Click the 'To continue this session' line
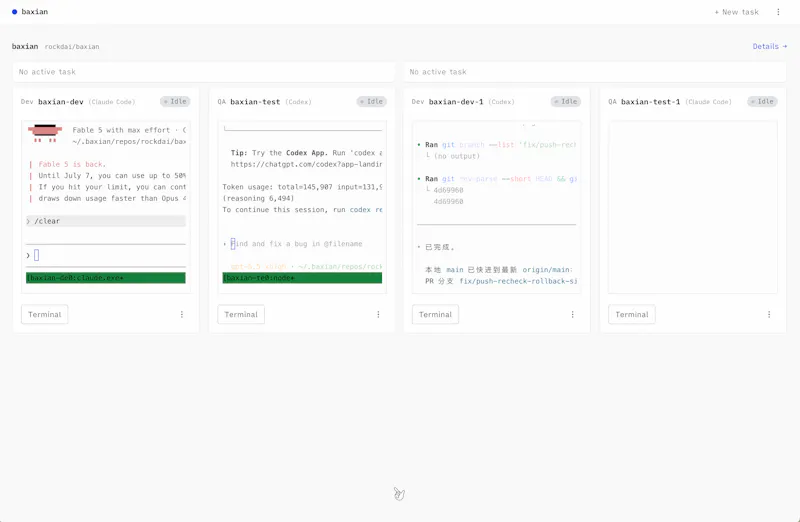Image resolution: width=800 pixels, height=522 pixels. [302, 210]
